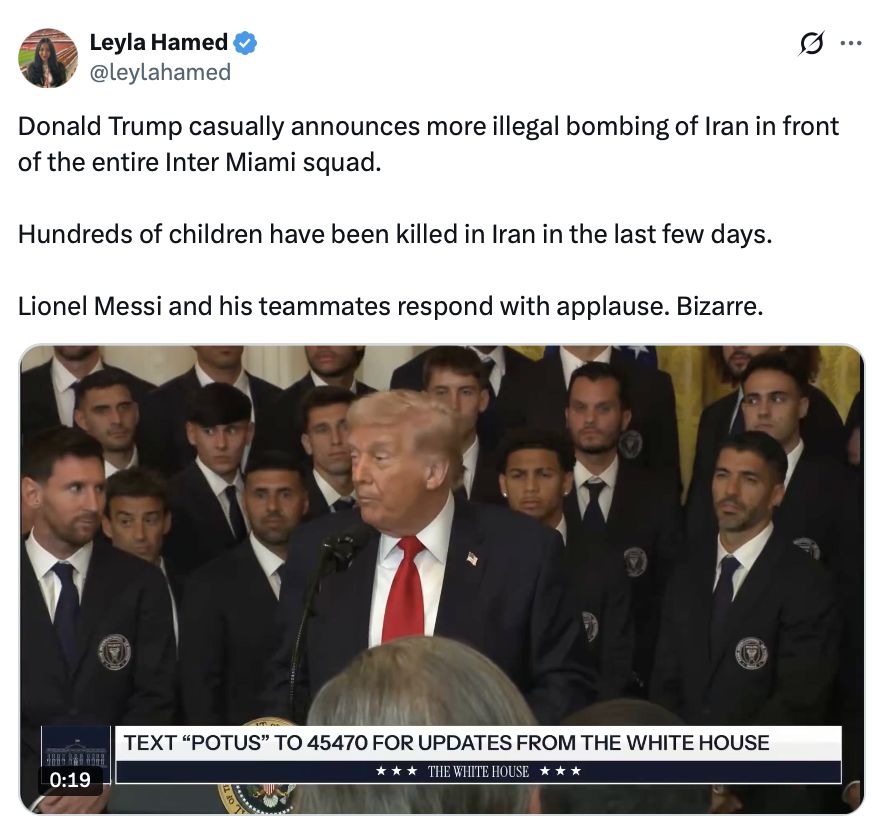Screen dimensions: 872x838
Task: Select the paragraph about Inter Miami squad
Action: point(428,144)
